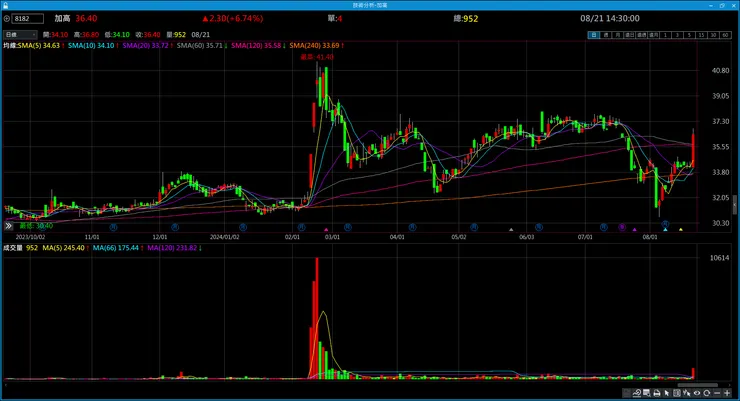Click the magenta triangle marker near 03/01
The image size is (740, 401).
point(326,230)
